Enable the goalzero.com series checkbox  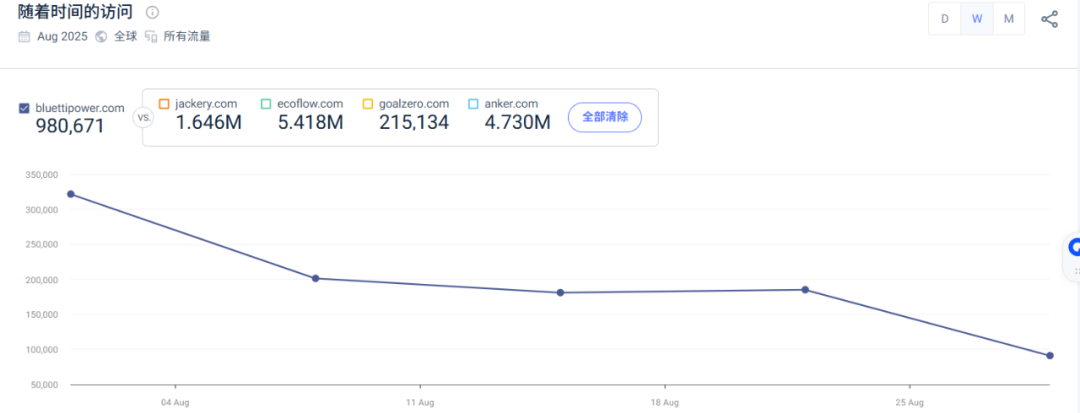tap(368, 104)
